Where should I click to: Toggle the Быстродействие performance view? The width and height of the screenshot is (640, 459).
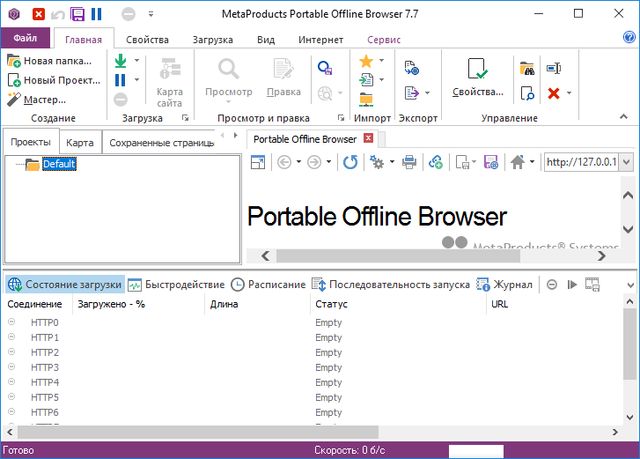point(176,284)
